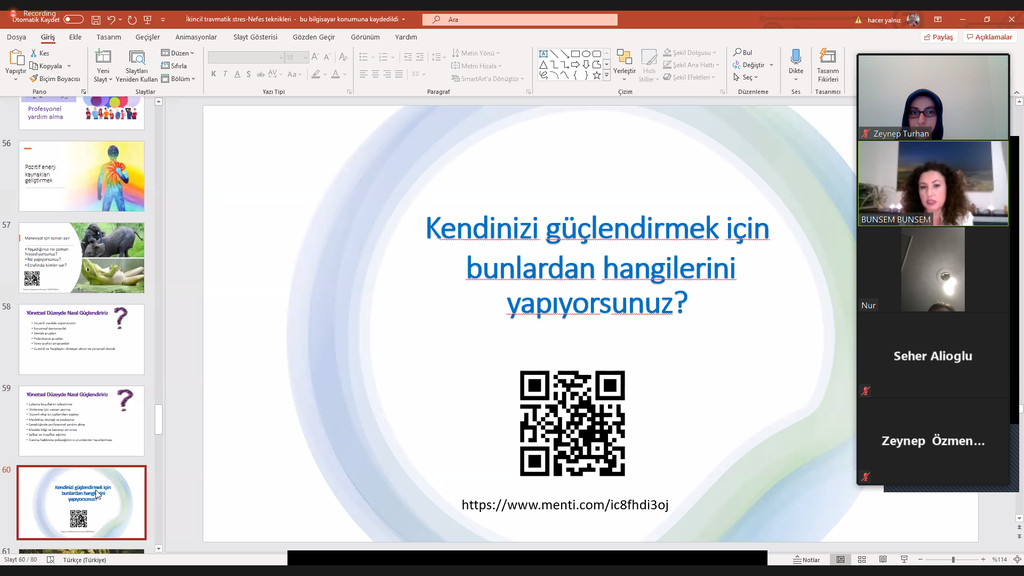Open the Metin Yönü text direction dropdown
The height and width of the screenshot is (576, 1024).
[x=475, y=53]
